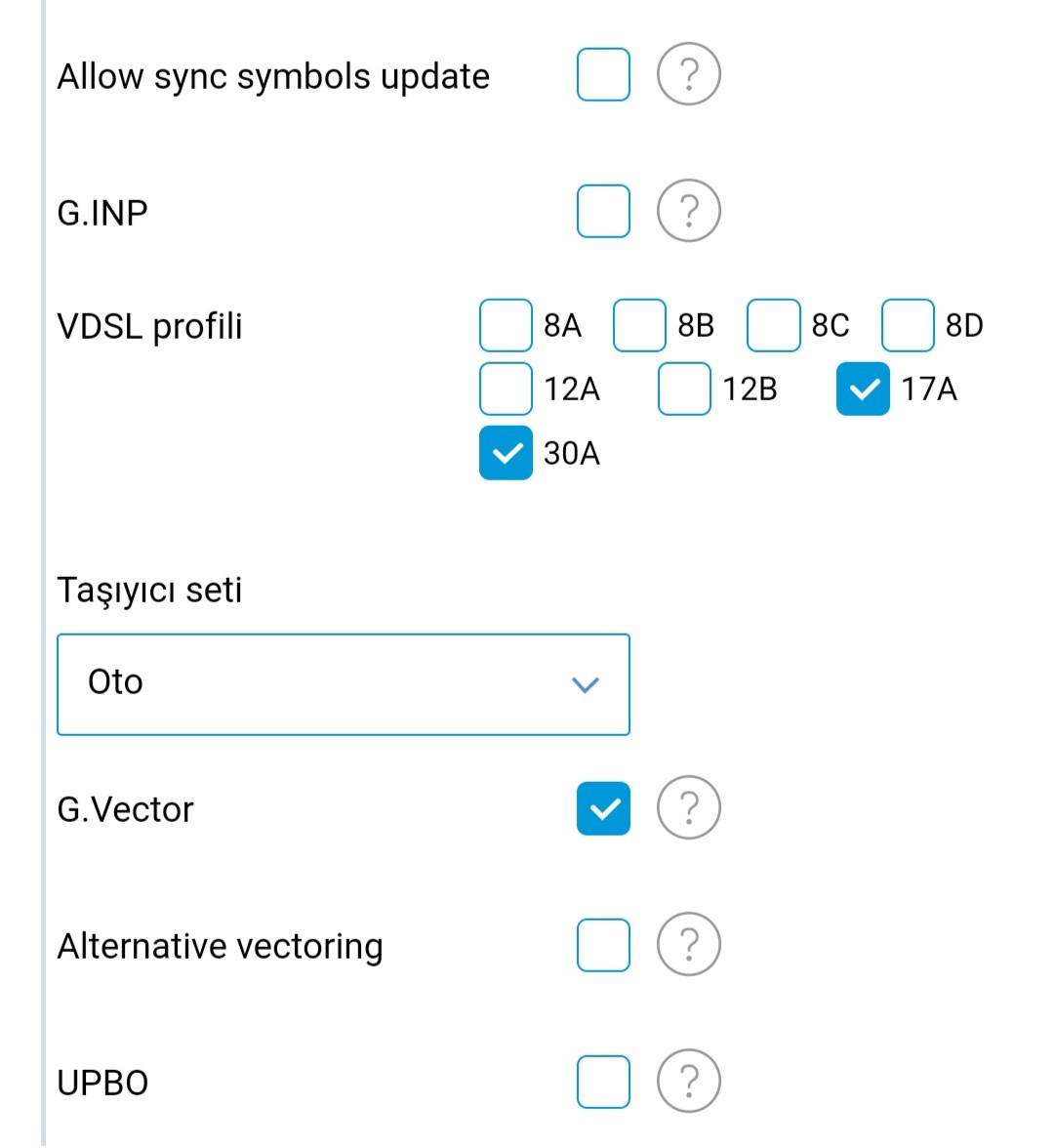Tick the G.INP checkbox
1054x1148 pixels.
603,211
